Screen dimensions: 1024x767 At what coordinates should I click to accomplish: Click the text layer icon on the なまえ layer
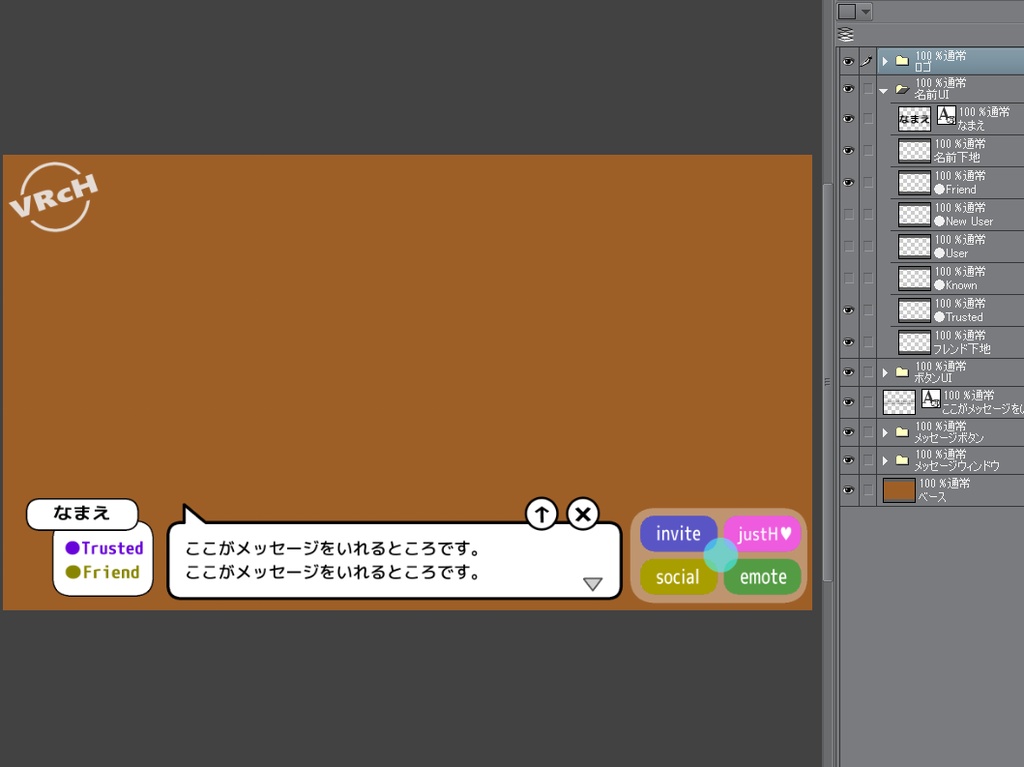click(946, 115)
